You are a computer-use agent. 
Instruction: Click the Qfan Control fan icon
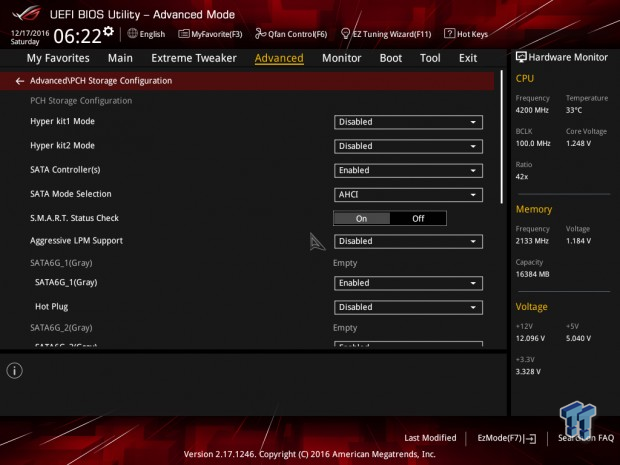(x=260, y=34)
